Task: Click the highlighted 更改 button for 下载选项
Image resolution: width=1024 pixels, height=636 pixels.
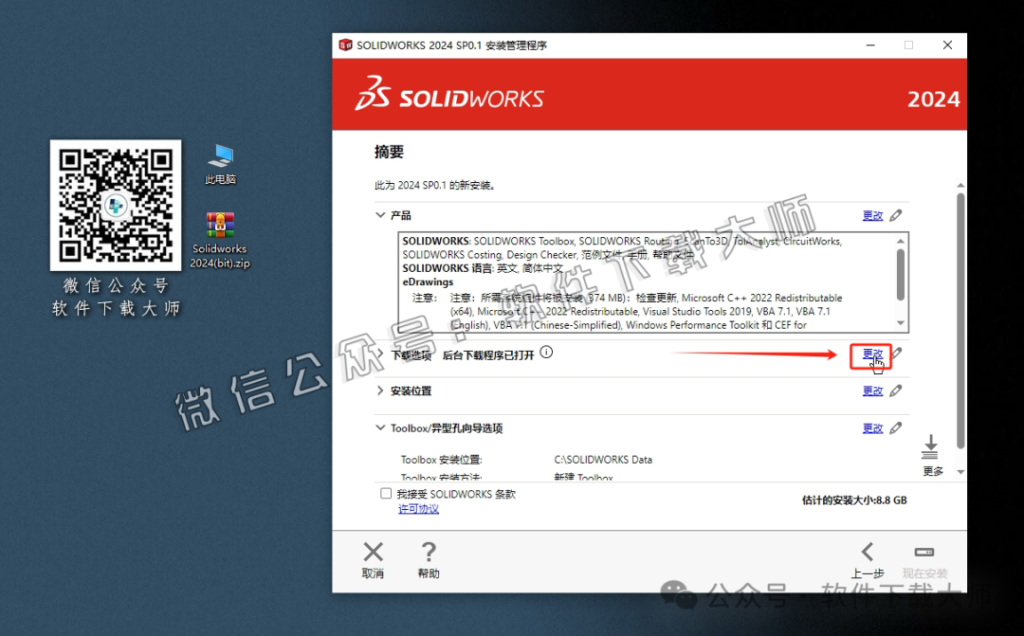Action: pyautogui.click(x=873, y=353)
